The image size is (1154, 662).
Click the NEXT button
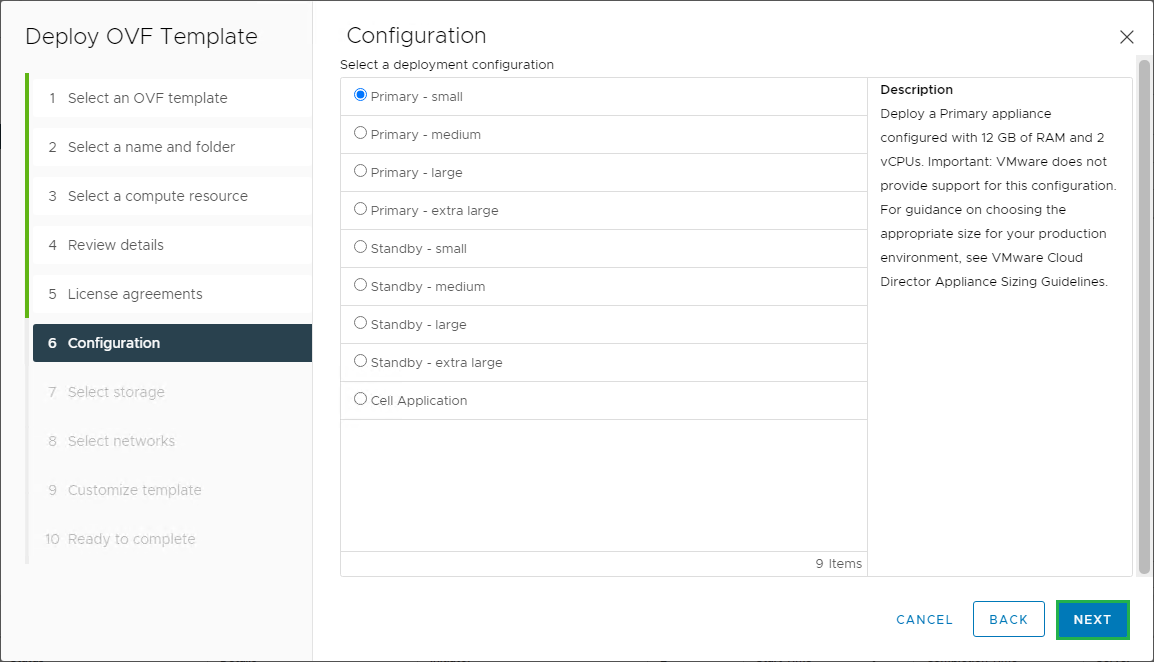(1092, 619)
